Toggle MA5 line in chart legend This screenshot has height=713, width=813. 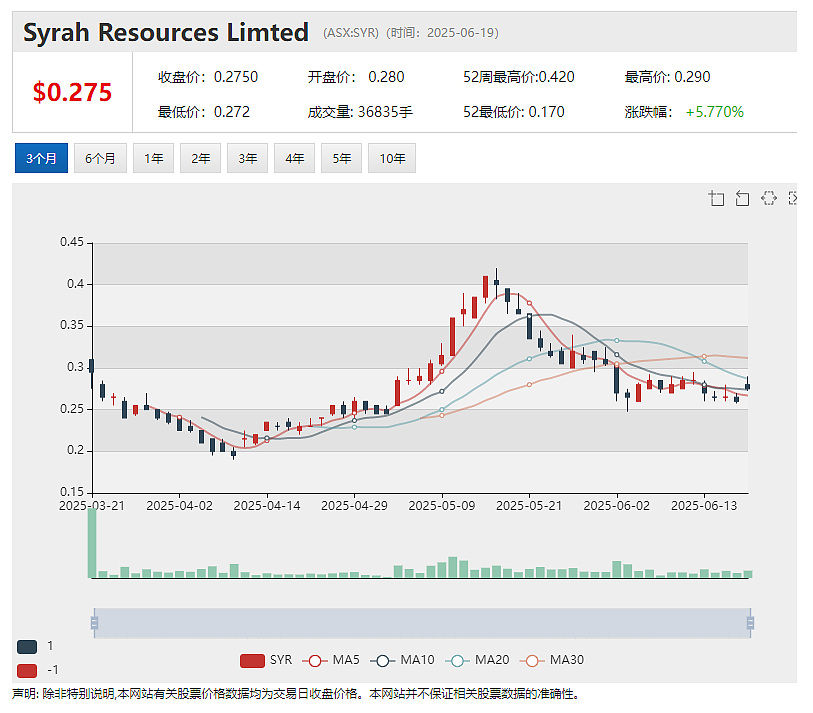click(x=331, y=660)
